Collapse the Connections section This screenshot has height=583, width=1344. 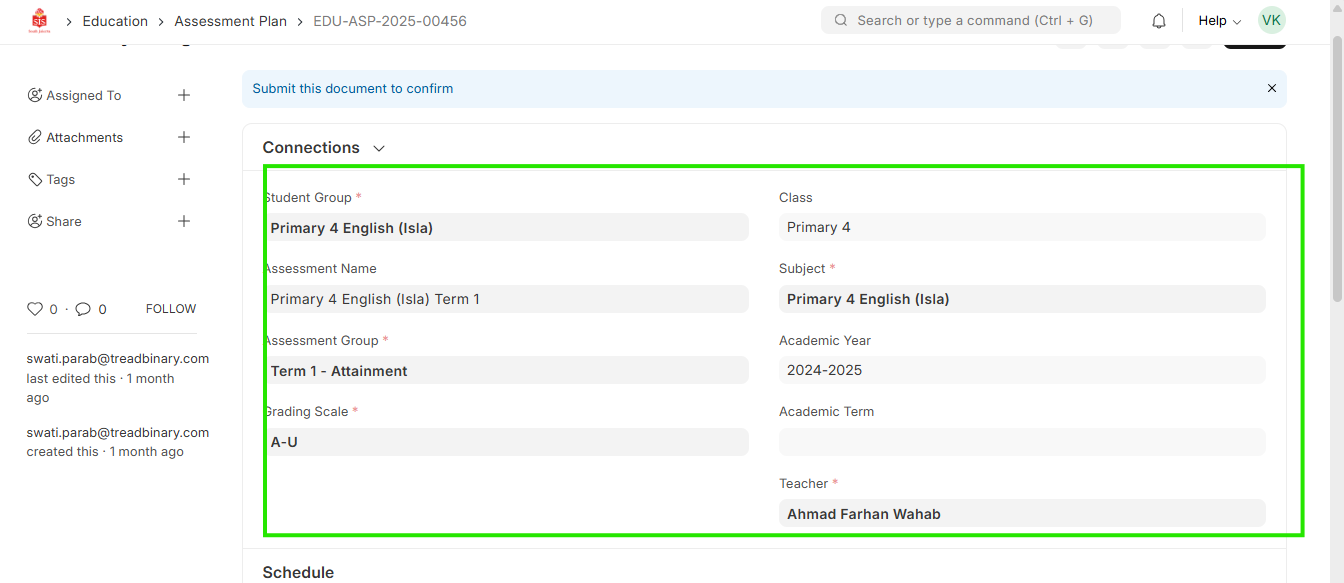(x=379, y=148)
